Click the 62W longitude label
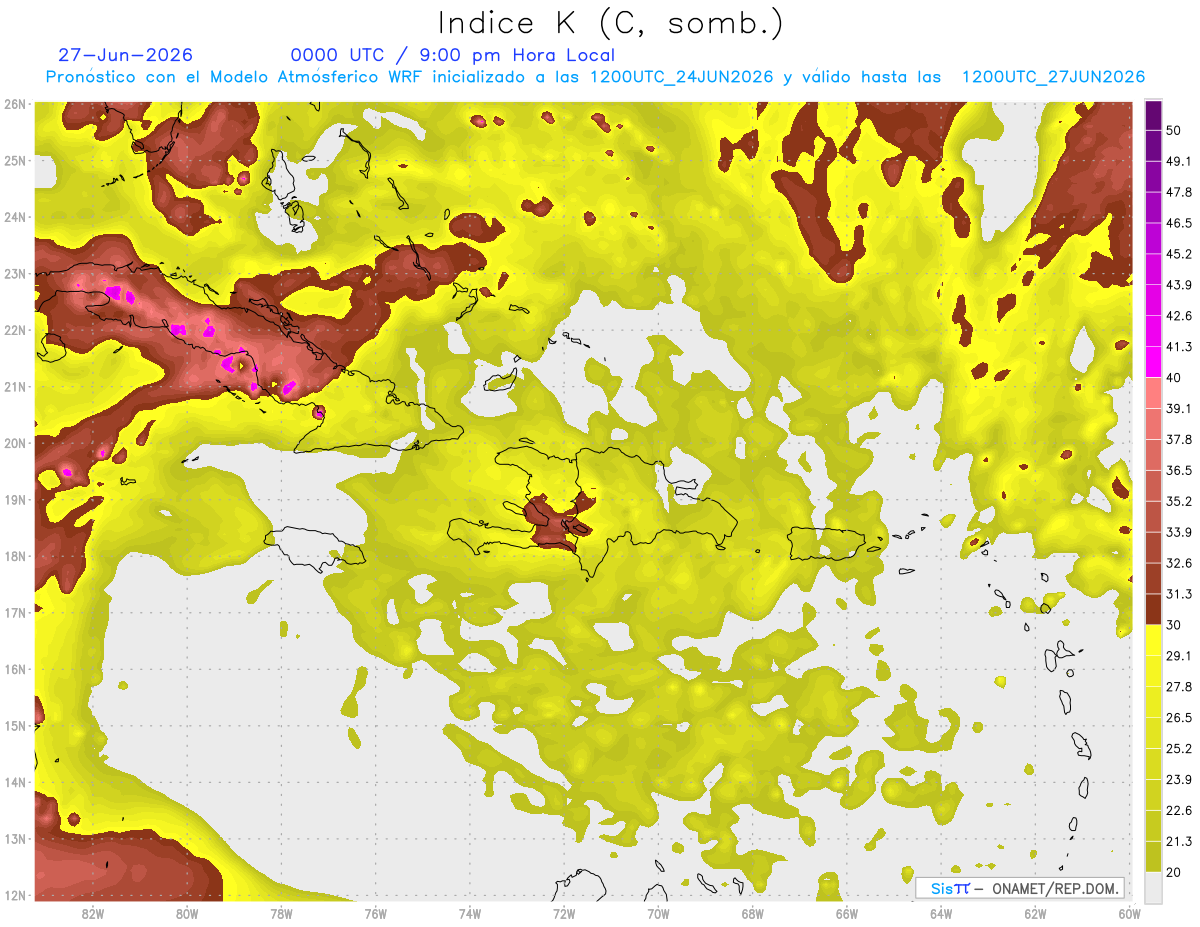The image size is (1200, 927). point(1035,914)
